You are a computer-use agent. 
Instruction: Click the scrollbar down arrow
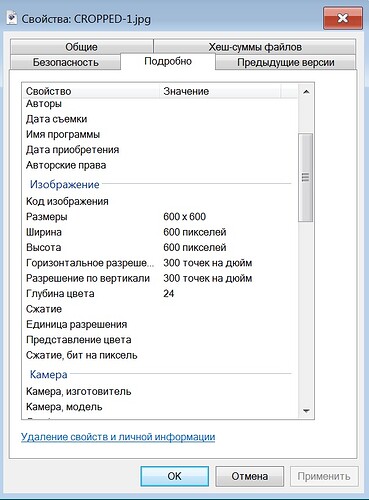(306, 411)
